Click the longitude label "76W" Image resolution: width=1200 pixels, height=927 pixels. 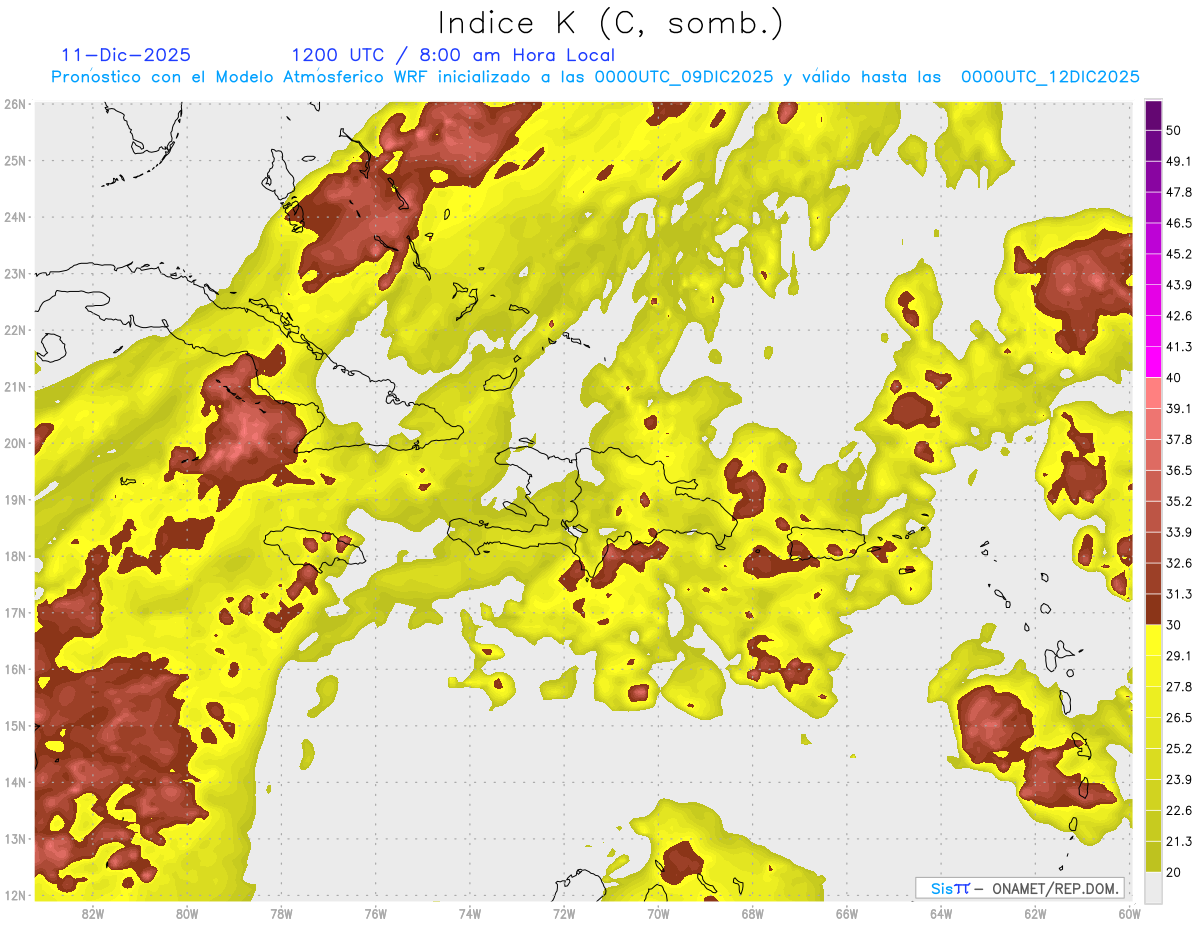tap(375, 914)
